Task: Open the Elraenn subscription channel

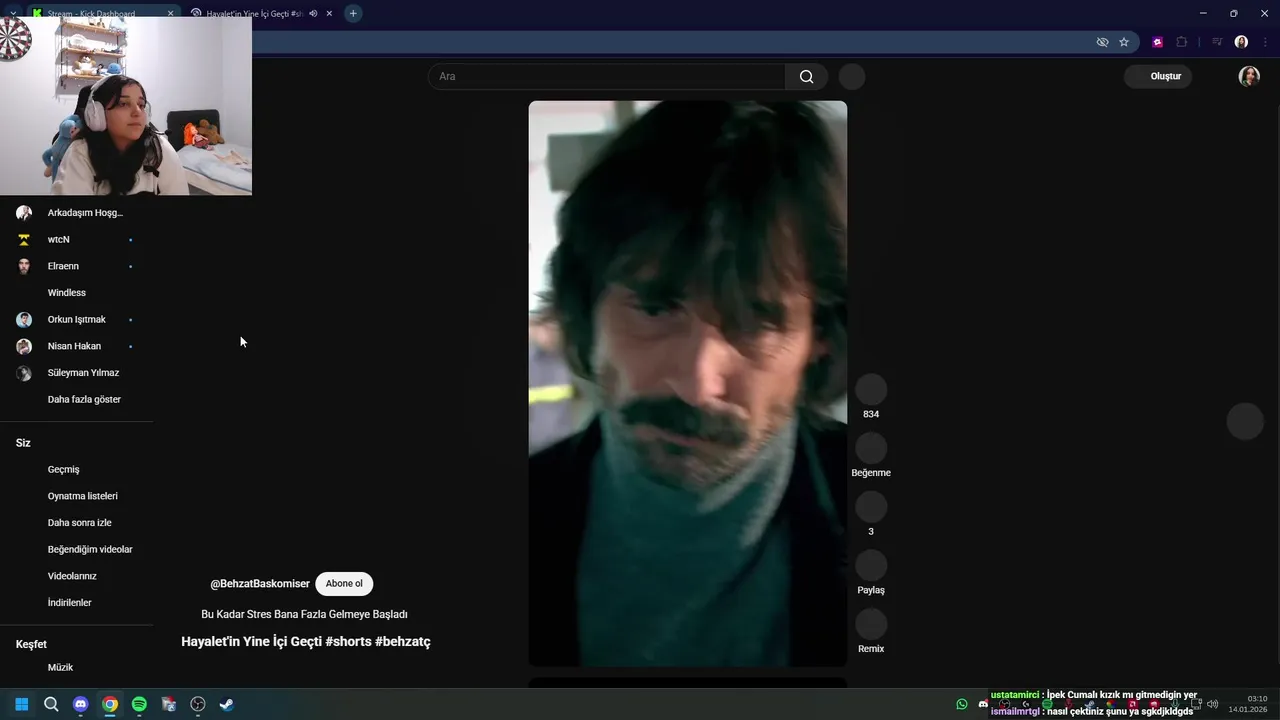Action: [77, 266]
